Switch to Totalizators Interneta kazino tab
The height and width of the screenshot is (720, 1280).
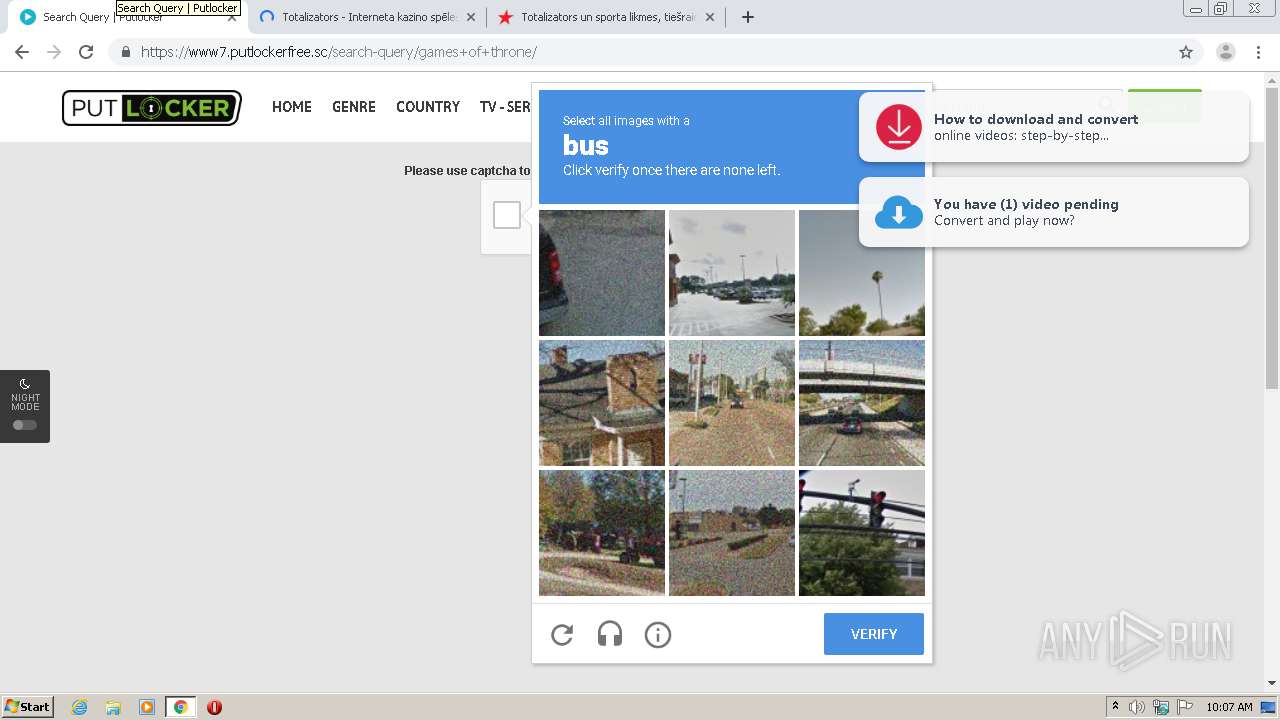click(365, 17)
